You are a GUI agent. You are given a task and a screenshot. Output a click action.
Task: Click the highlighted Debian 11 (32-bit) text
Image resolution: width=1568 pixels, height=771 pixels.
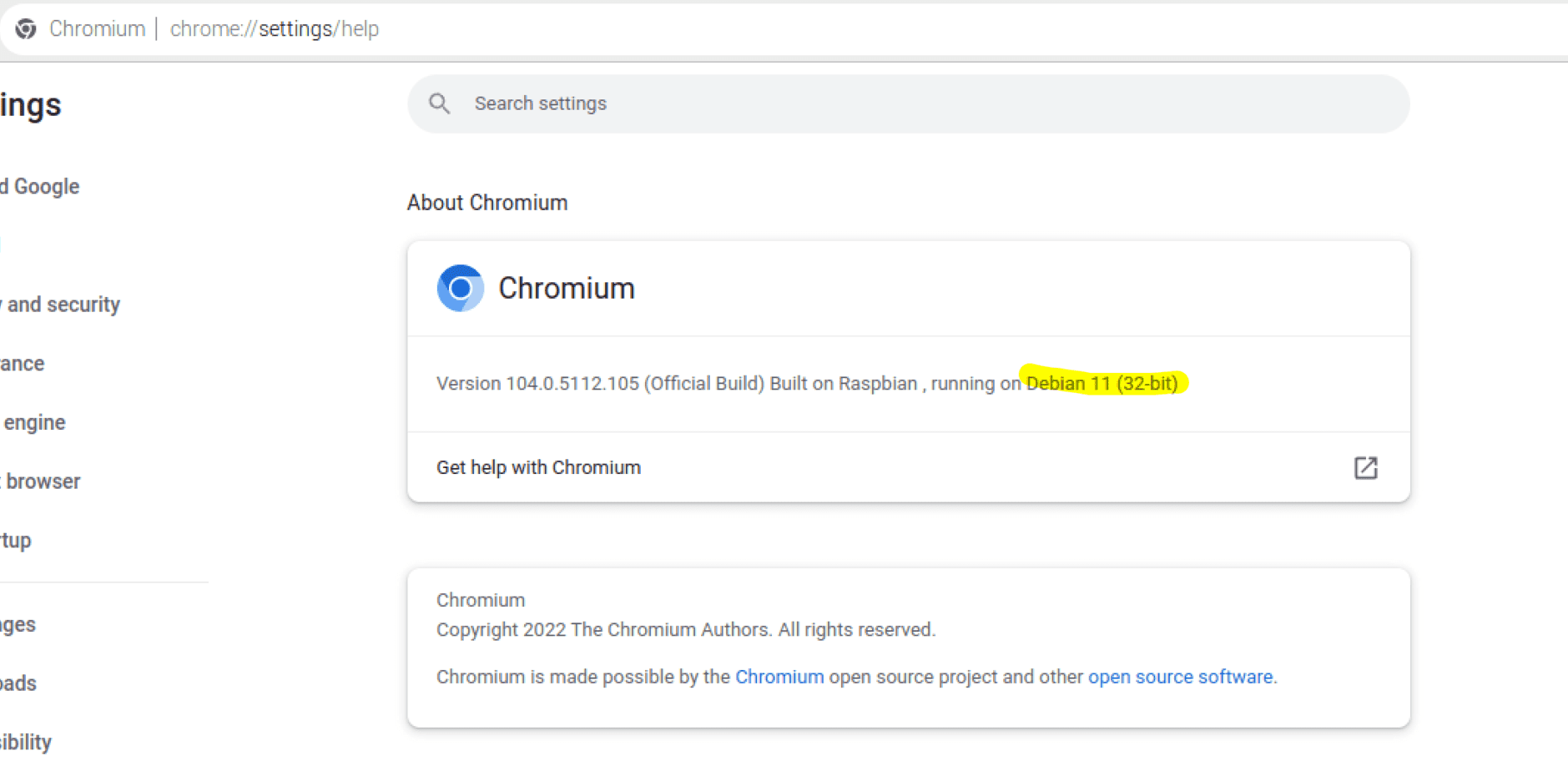point(1102,383)
